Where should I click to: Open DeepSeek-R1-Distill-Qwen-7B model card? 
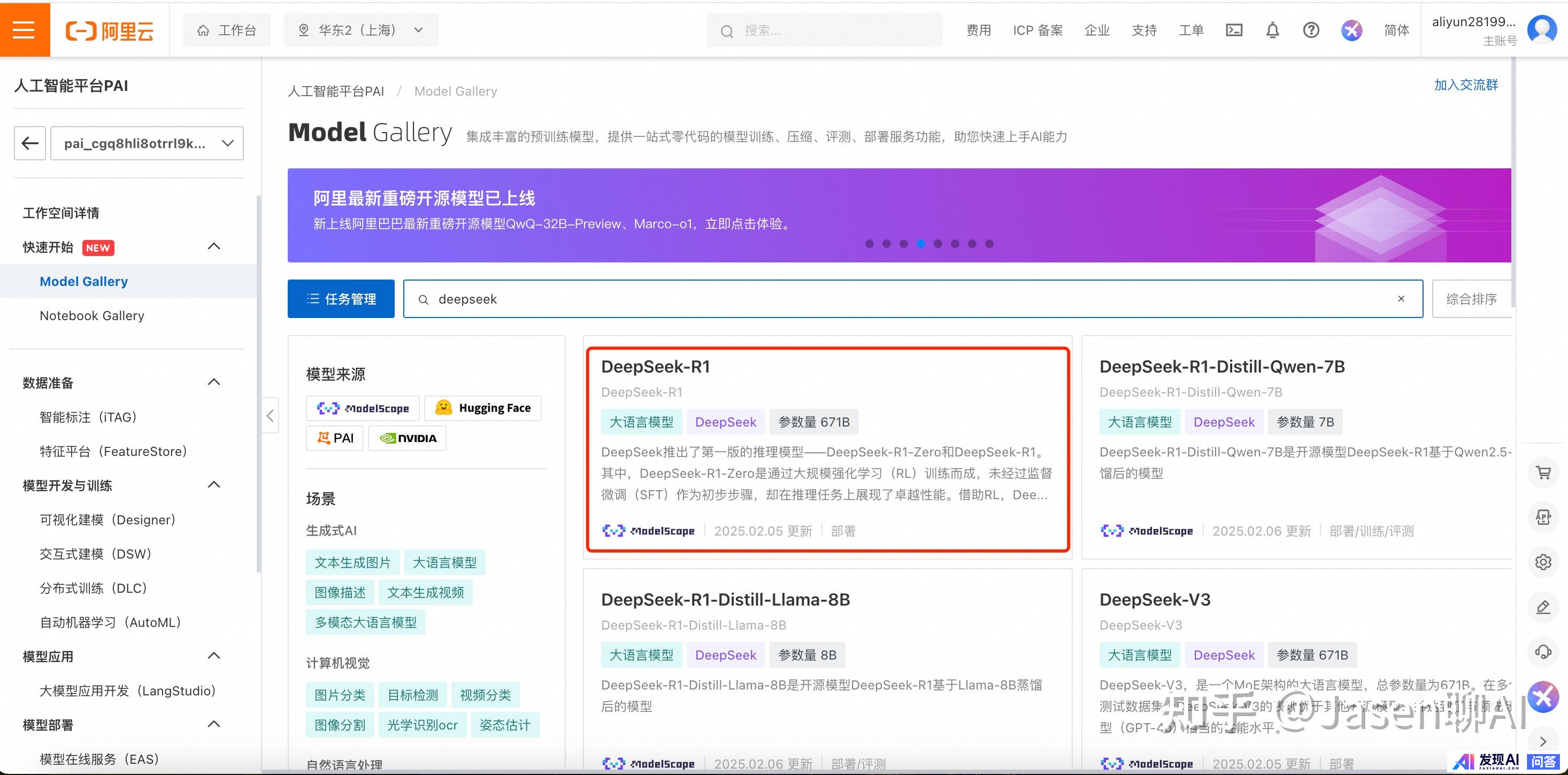1296,447
